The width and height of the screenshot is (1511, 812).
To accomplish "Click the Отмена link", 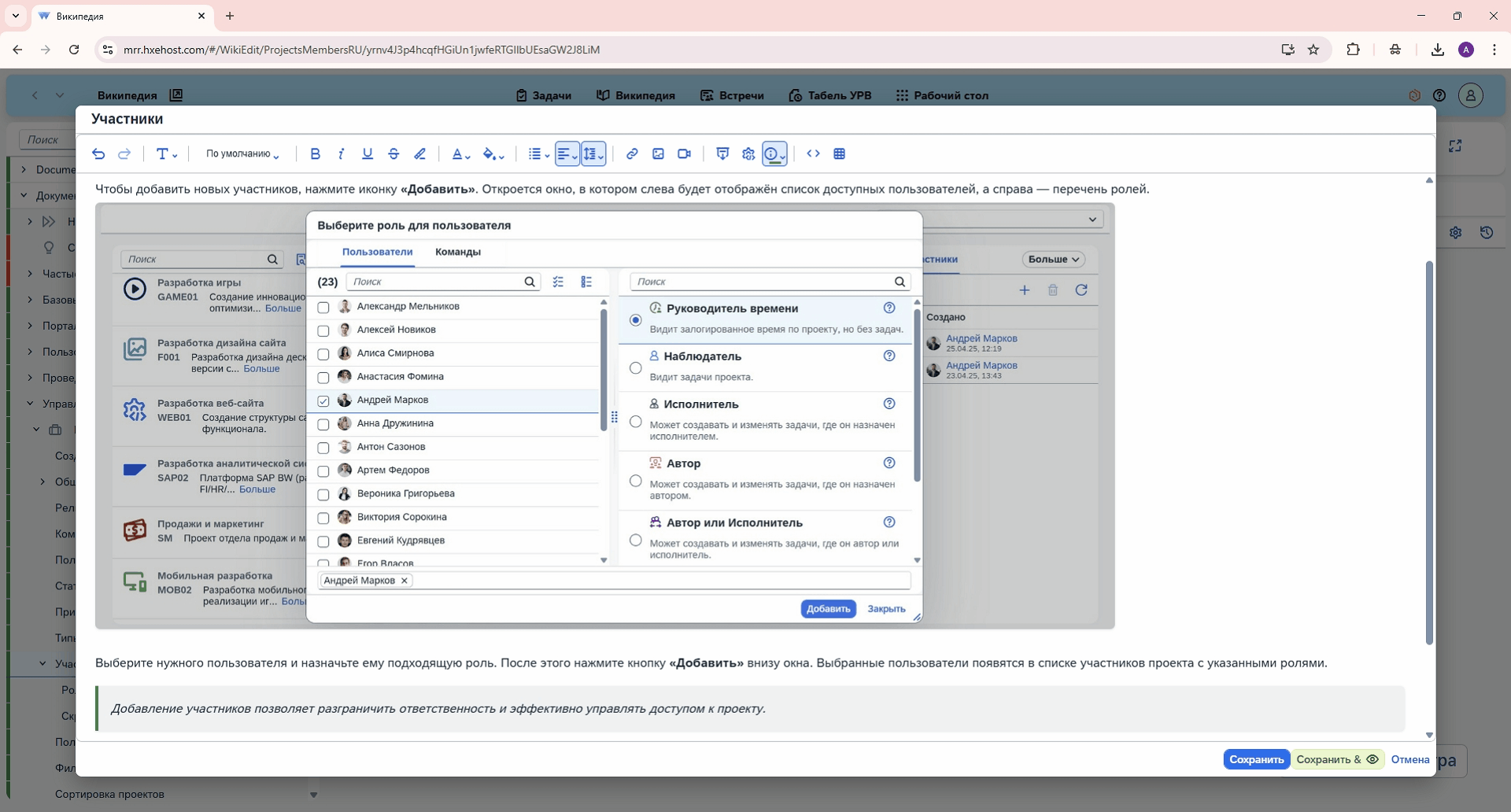I will pos(1409,759).
